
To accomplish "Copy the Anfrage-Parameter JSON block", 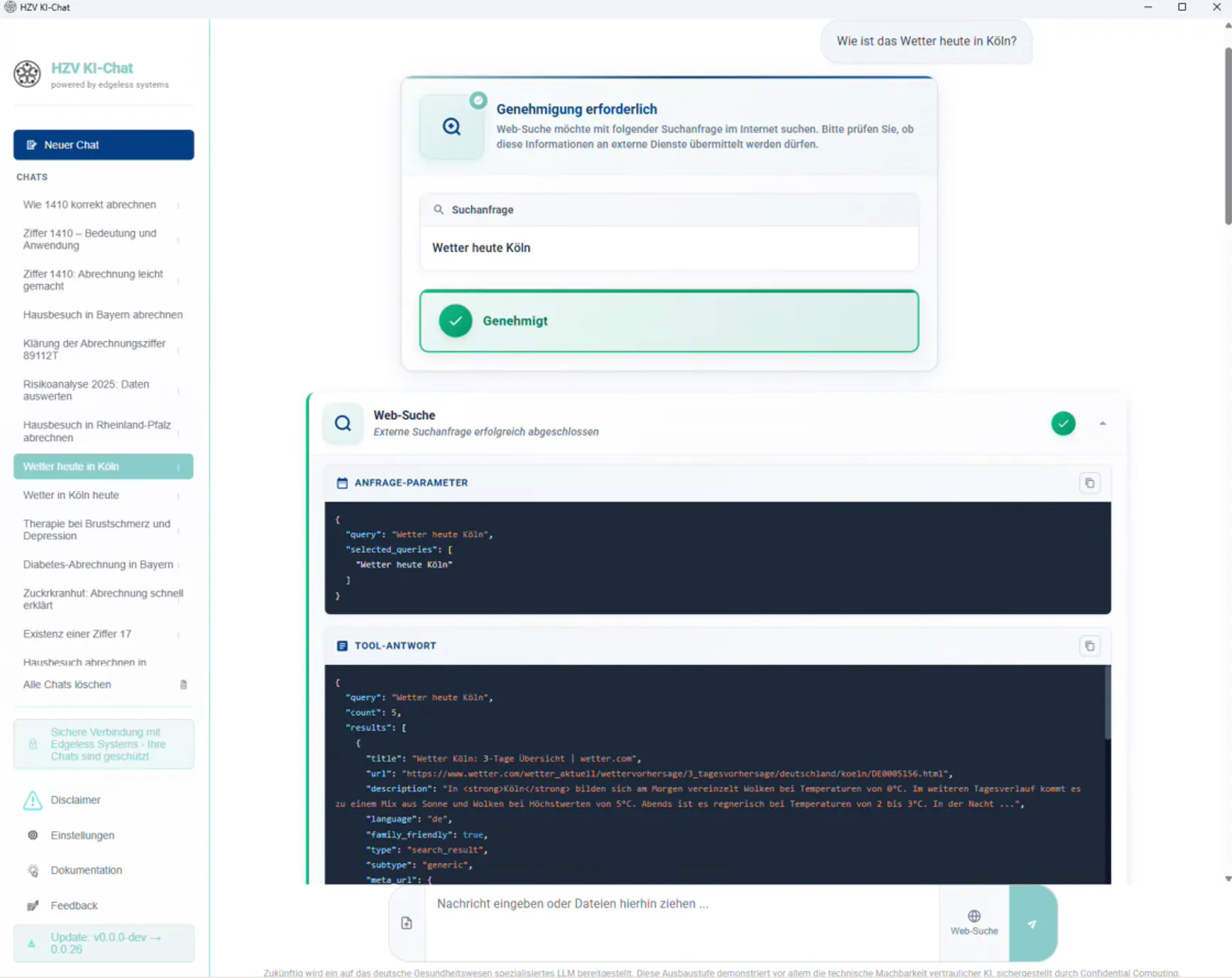I will click(x=1089, y=483).
